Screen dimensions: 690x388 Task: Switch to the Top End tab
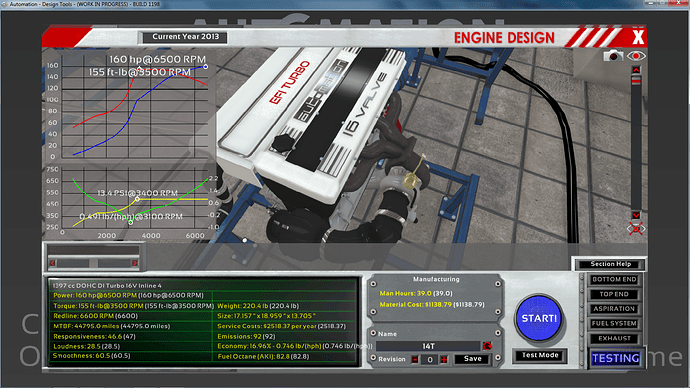614,294
